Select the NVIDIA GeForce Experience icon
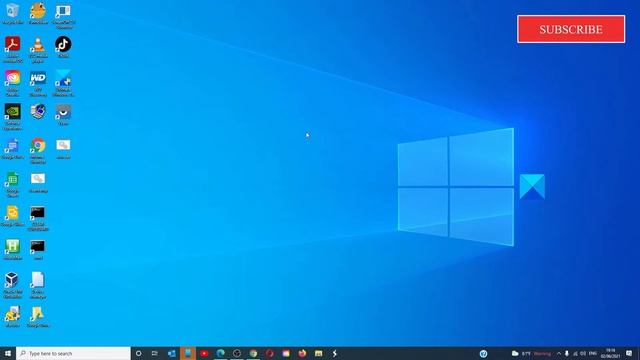Viewport: 640px width, 360px height. point(13,116)
